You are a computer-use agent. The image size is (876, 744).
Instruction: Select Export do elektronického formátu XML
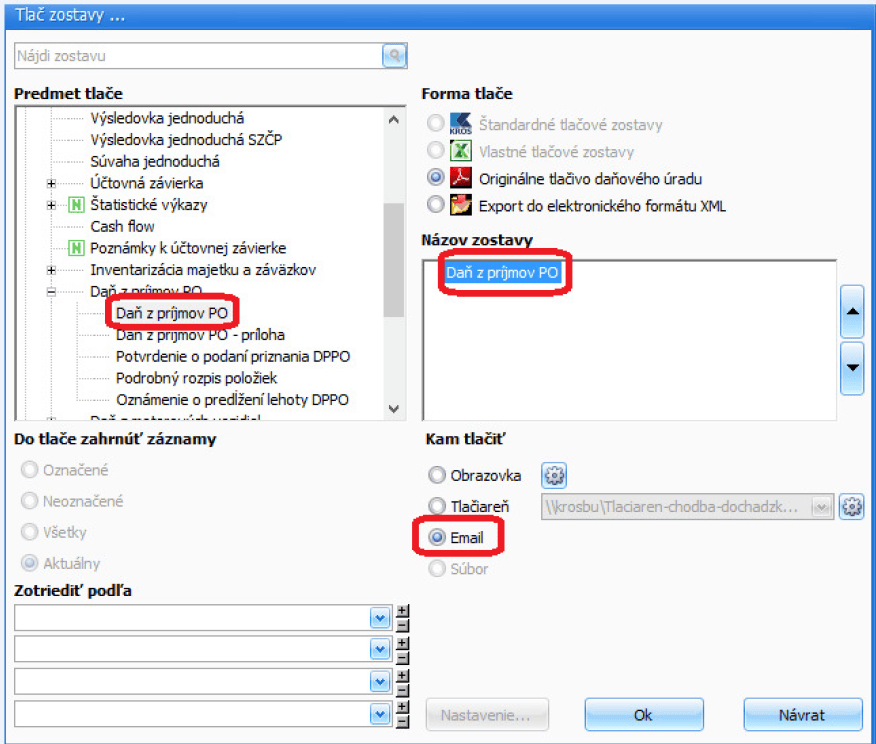click(436, 206)
